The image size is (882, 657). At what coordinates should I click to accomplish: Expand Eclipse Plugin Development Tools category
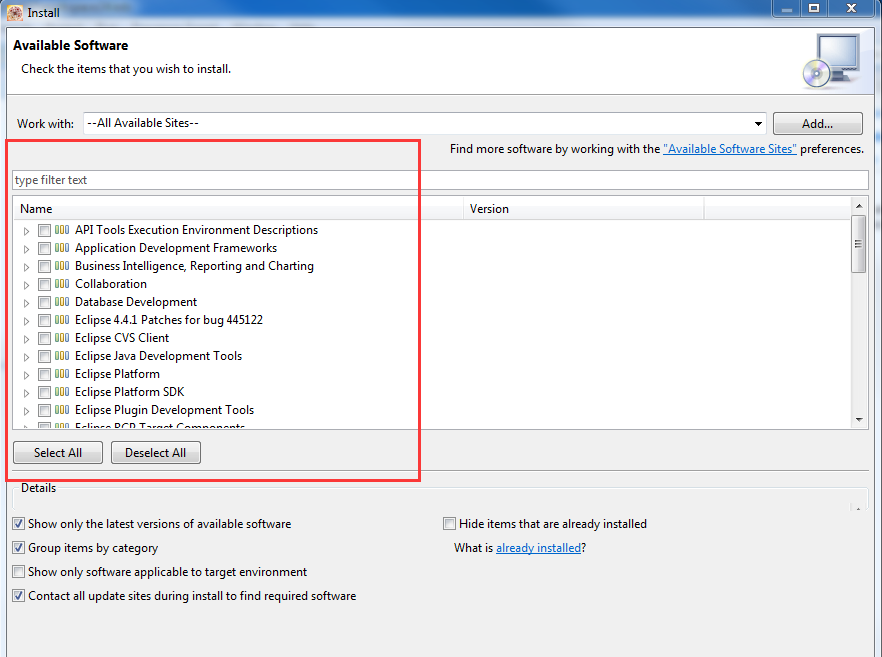(x=27, y=411)
